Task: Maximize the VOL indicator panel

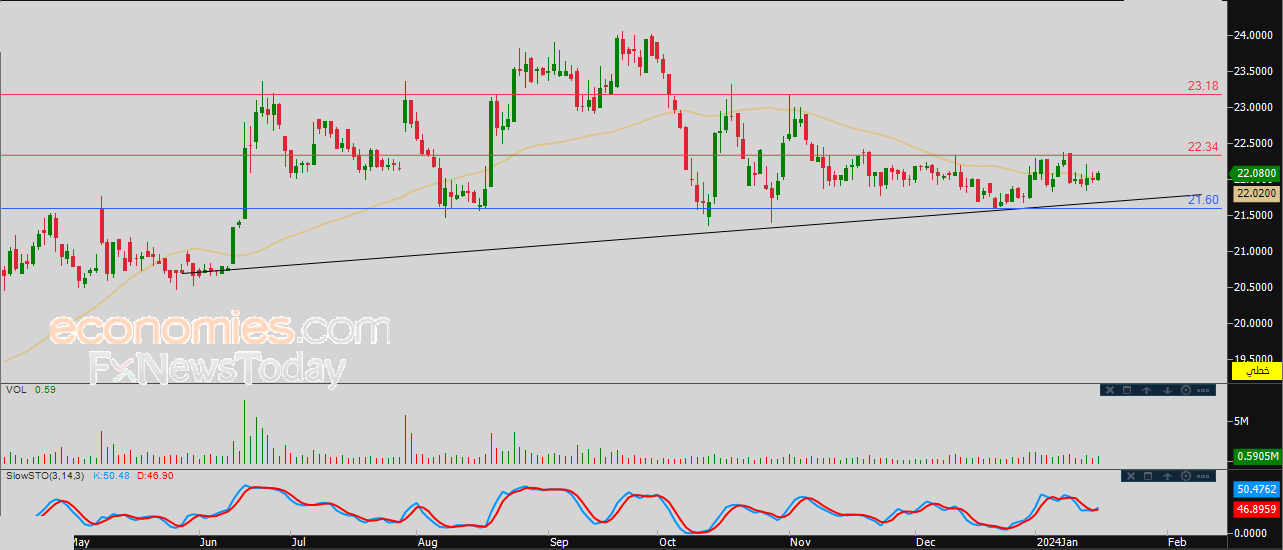Action: point(1127,390)
